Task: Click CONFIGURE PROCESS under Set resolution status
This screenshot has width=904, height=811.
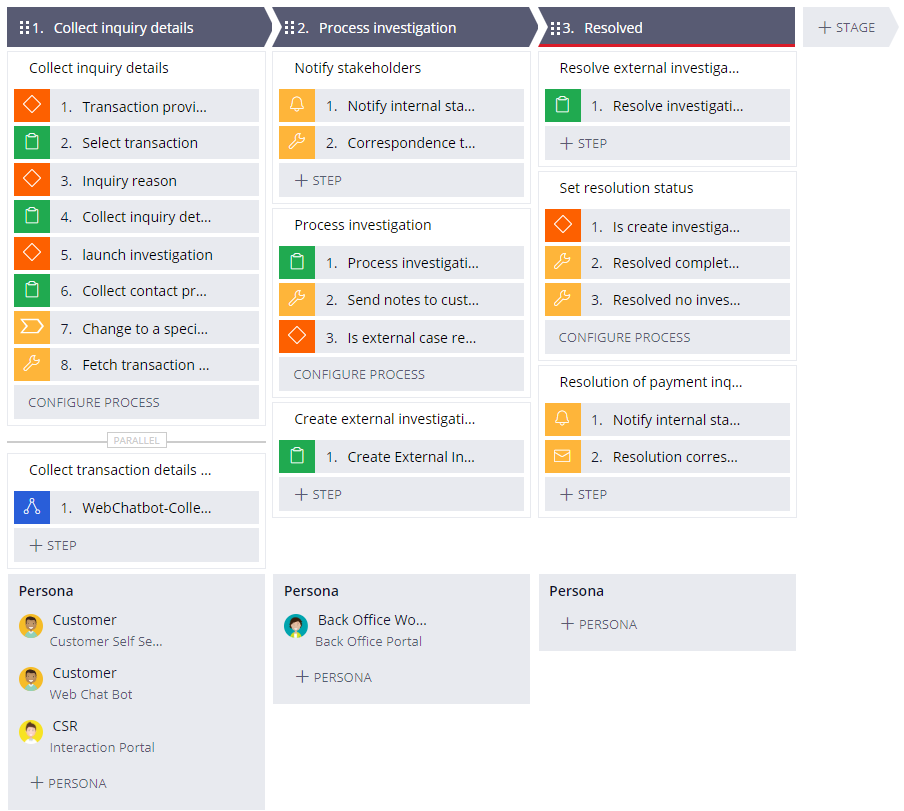Action: click(624, 337)
